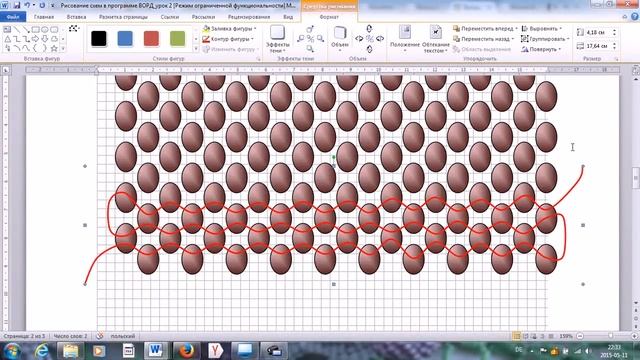Select the straight line shape
The height and width of the screenshot is (360, 640).
click(x=17, y=29)
